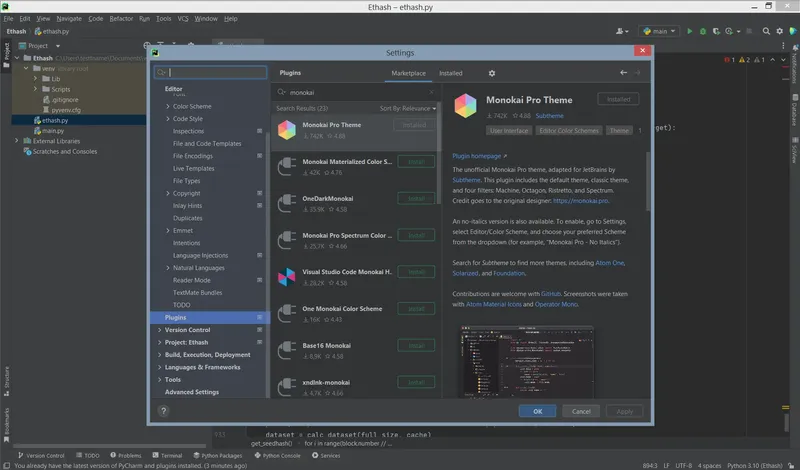Click the Settings help question mark icon
This screenshot has height=470, width=800.
pyautogui.click(x=163, y=411)
